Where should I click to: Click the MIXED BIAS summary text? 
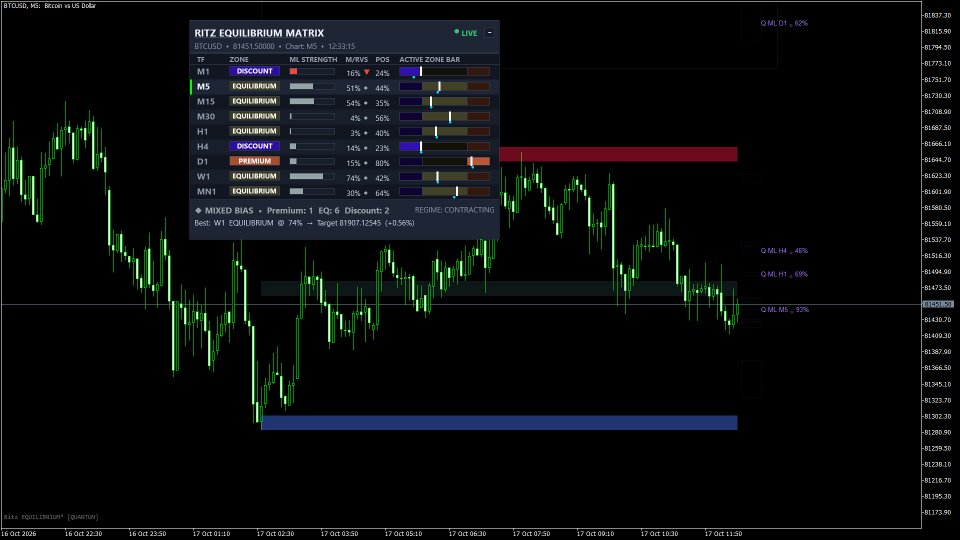(229, 211)
